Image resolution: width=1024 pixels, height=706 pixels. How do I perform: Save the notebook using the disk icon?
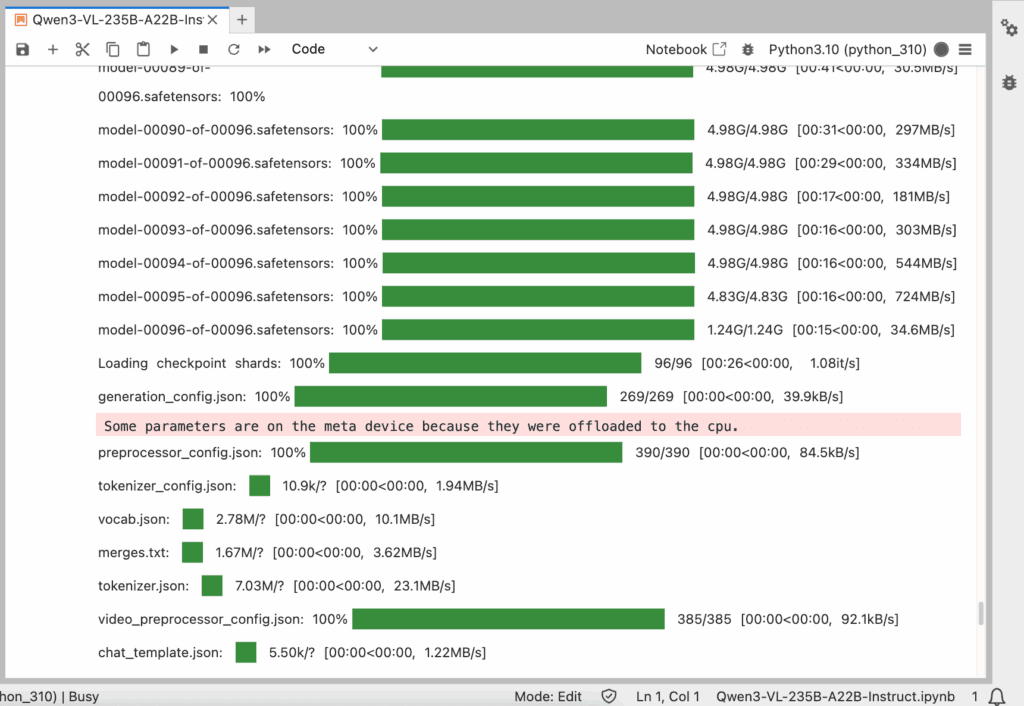tap(23, 49)
